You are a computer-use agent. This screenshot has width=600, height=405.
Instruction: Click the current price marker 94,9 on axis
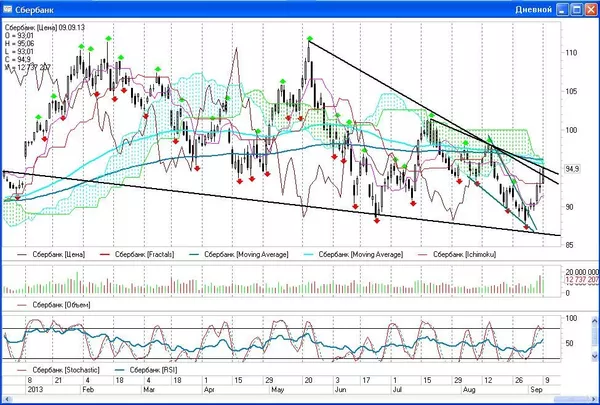coord(572,168)
